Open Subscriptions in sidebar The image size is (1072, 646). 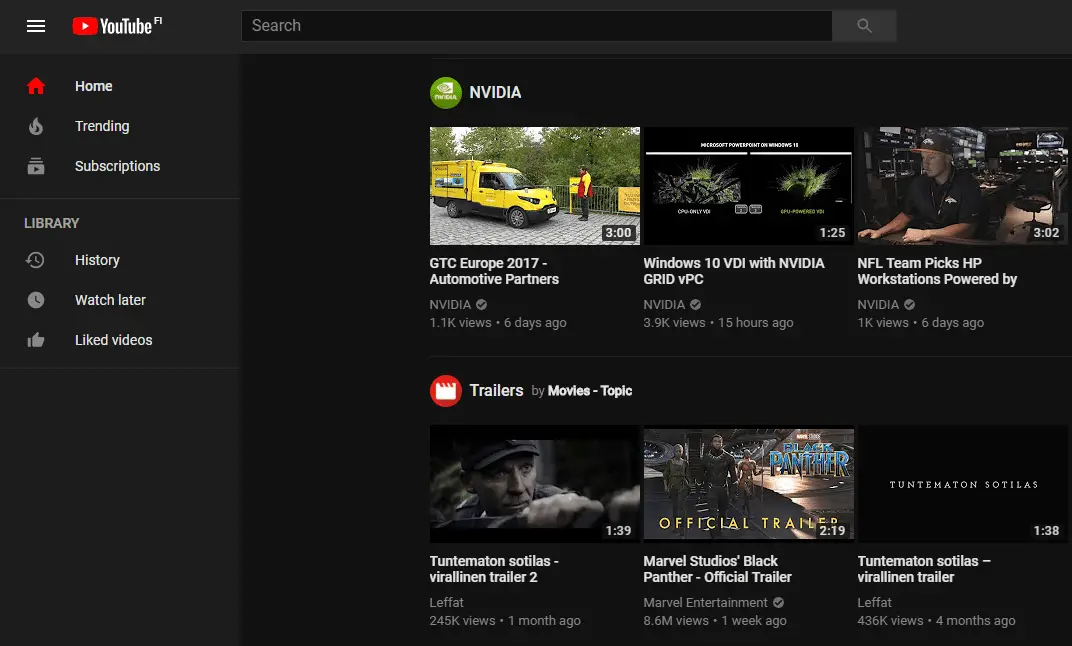(120, 166)
